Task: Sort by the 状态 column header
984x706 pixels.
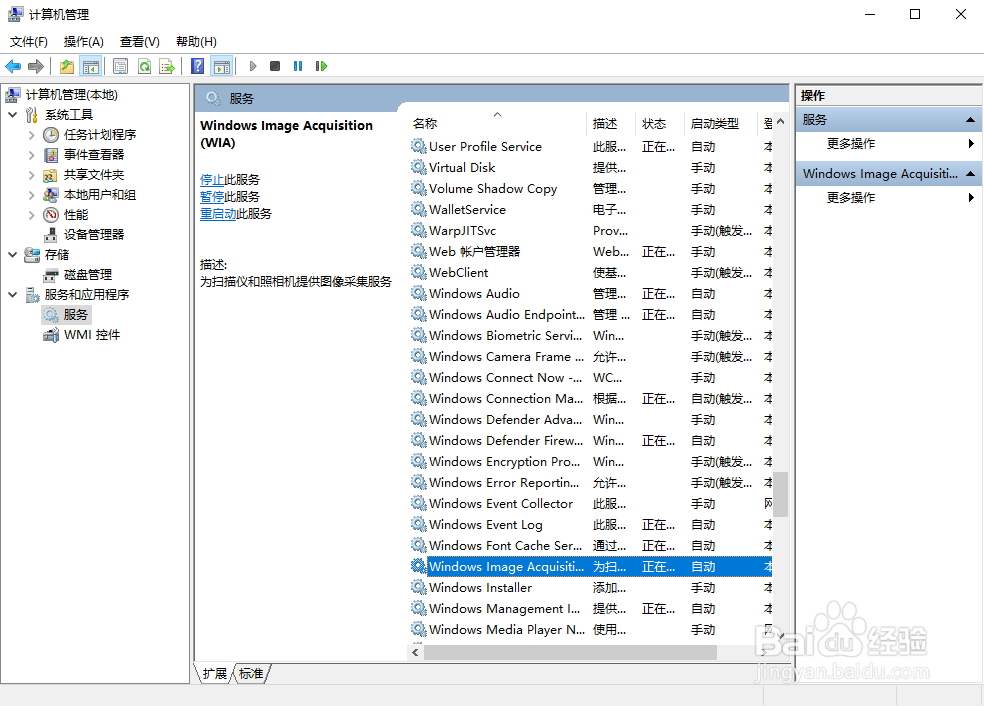Action: [660, 124]
